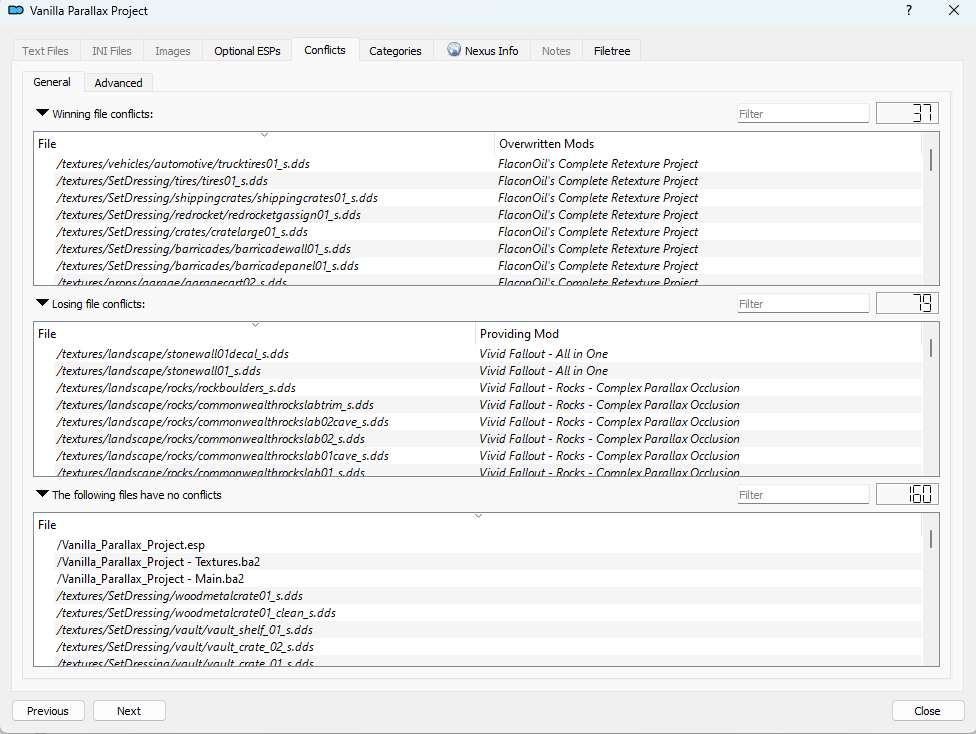Collapse the files with no conflicts section
Screen dimensions: 976x734
tap(42, 494)
